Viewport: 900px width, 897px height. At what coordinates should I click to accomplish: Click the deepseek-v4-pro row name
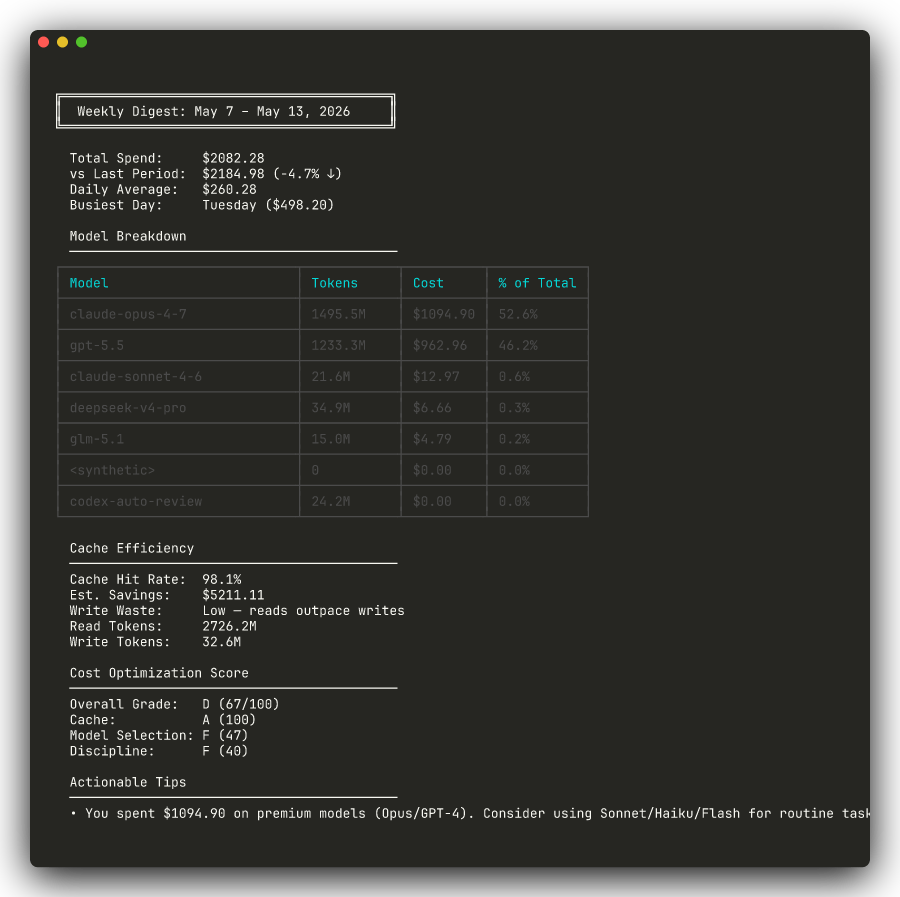coord(128,408)
